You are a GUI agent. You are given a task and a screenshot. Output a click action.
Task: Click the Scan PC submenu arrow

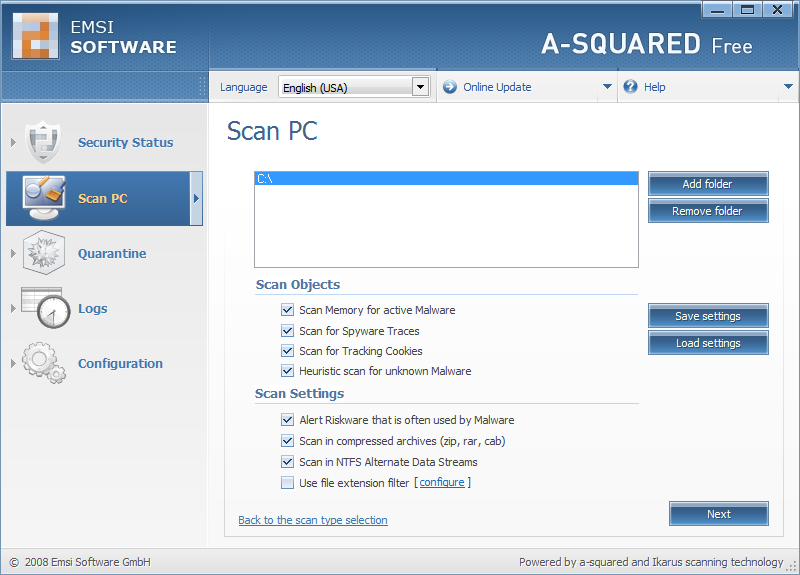[x=196, y=198]
